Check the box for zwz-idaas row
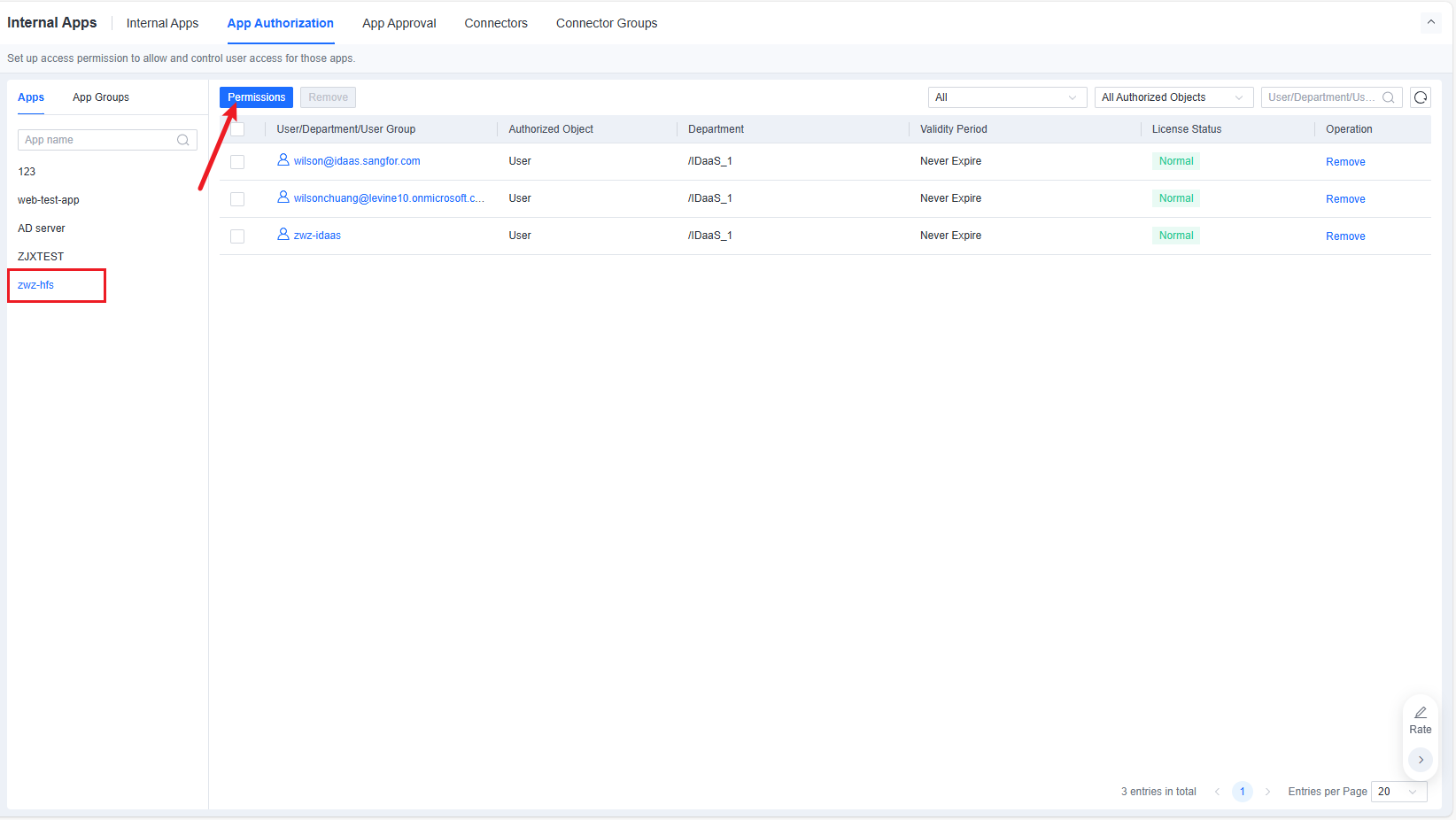This screenshot has height=820, width=1456. [x=237, y=236]
